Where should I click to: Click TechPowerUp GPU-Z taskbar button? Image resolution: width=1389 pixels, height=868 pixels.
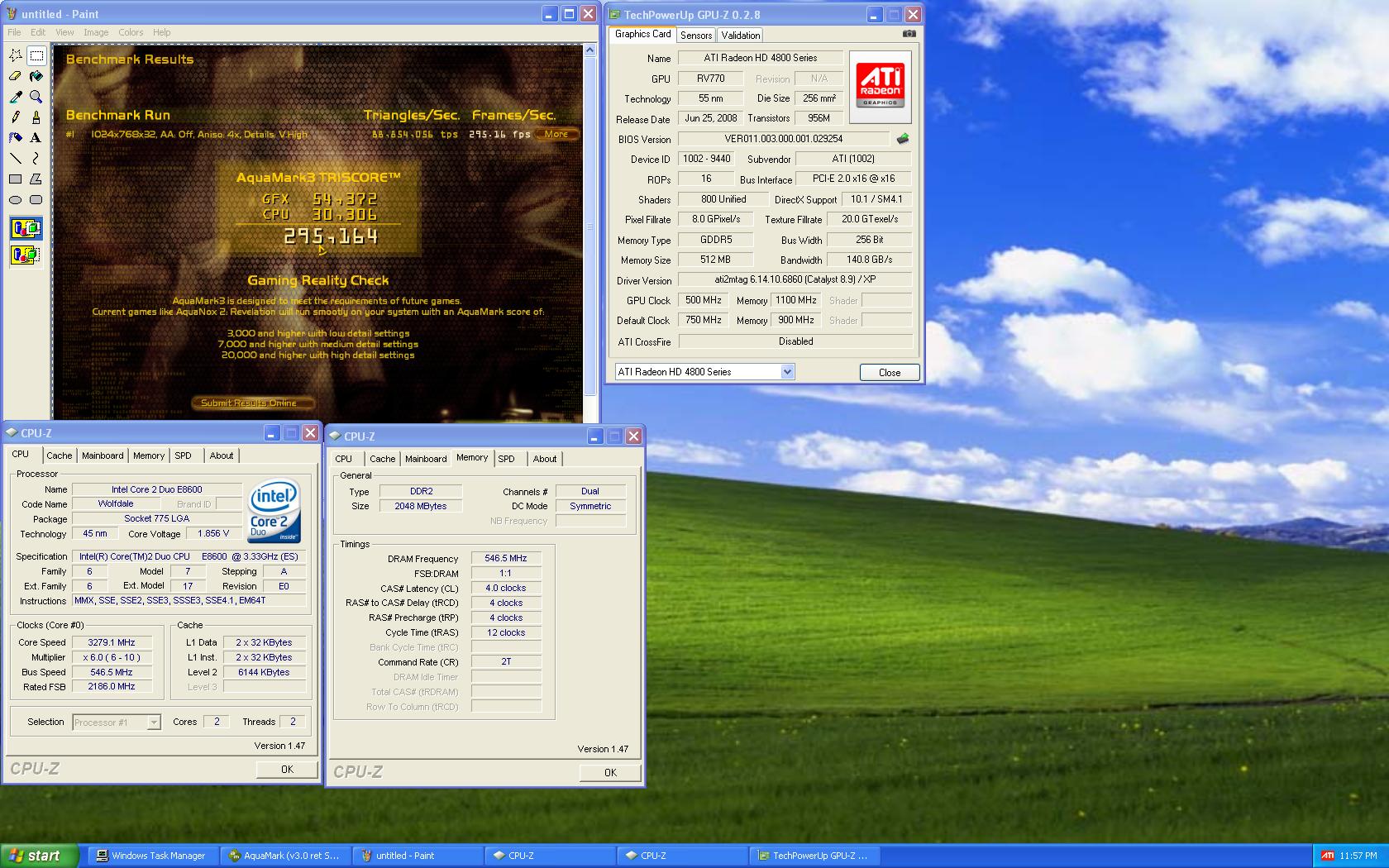point(814,856)
